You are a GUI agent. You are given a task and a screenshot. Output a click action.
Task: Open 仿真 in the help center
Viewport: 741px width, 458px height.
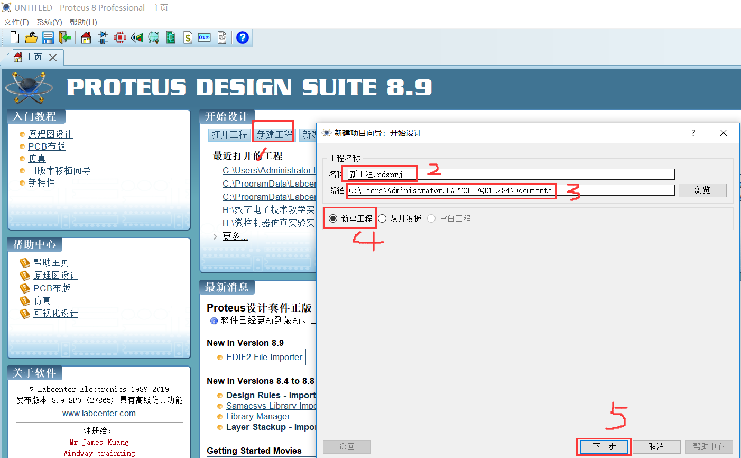(x=42, y=301)
